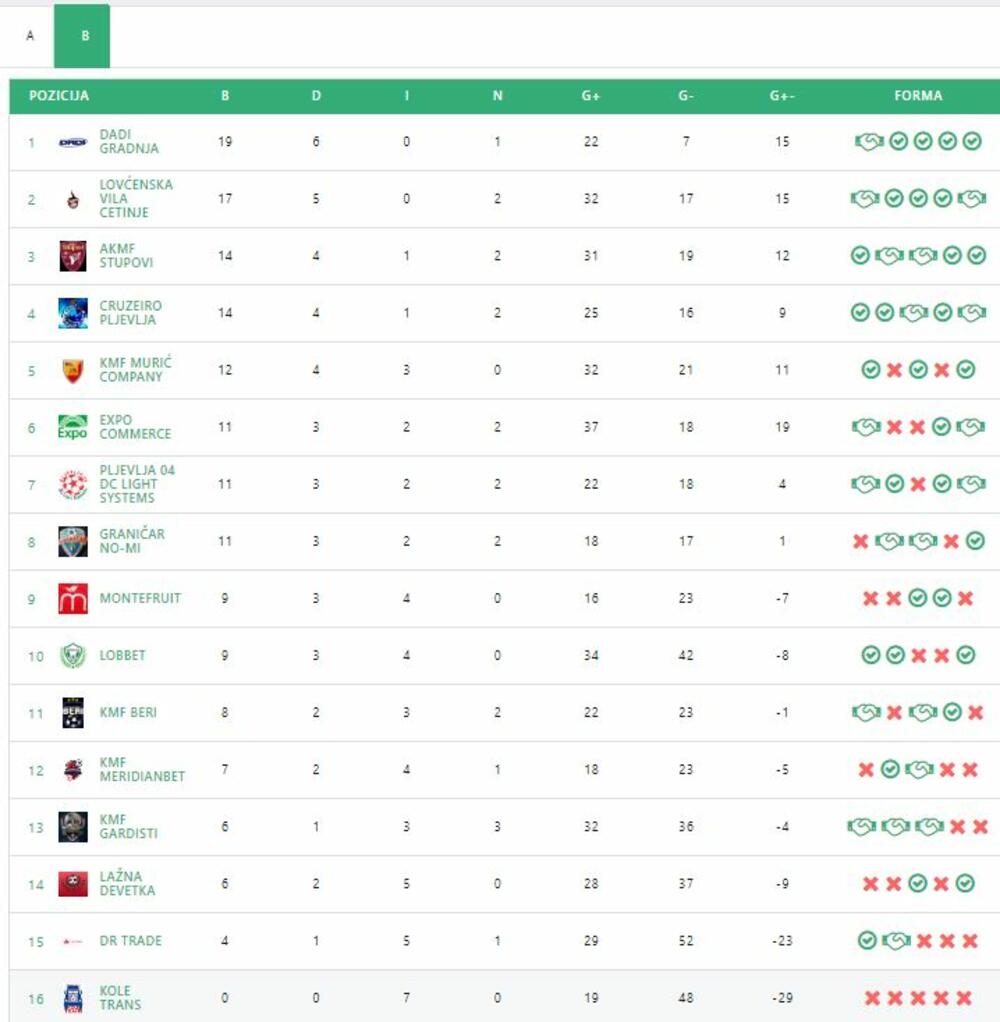The height and width of the screenshot is (1022, 1000).
Task: Click the Dadi Gradnja team logo
Action: 73,142
